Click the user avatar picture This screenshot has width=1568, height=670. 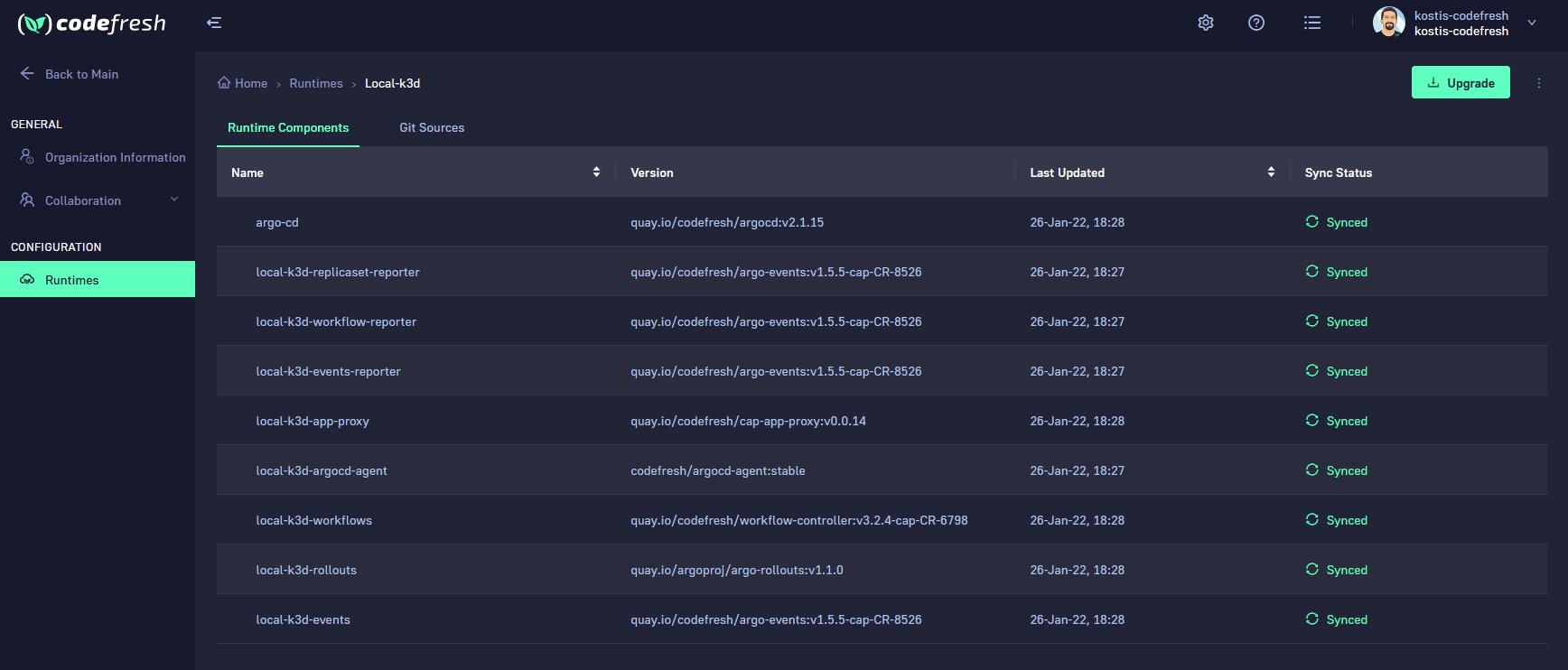pos(1387,23)
